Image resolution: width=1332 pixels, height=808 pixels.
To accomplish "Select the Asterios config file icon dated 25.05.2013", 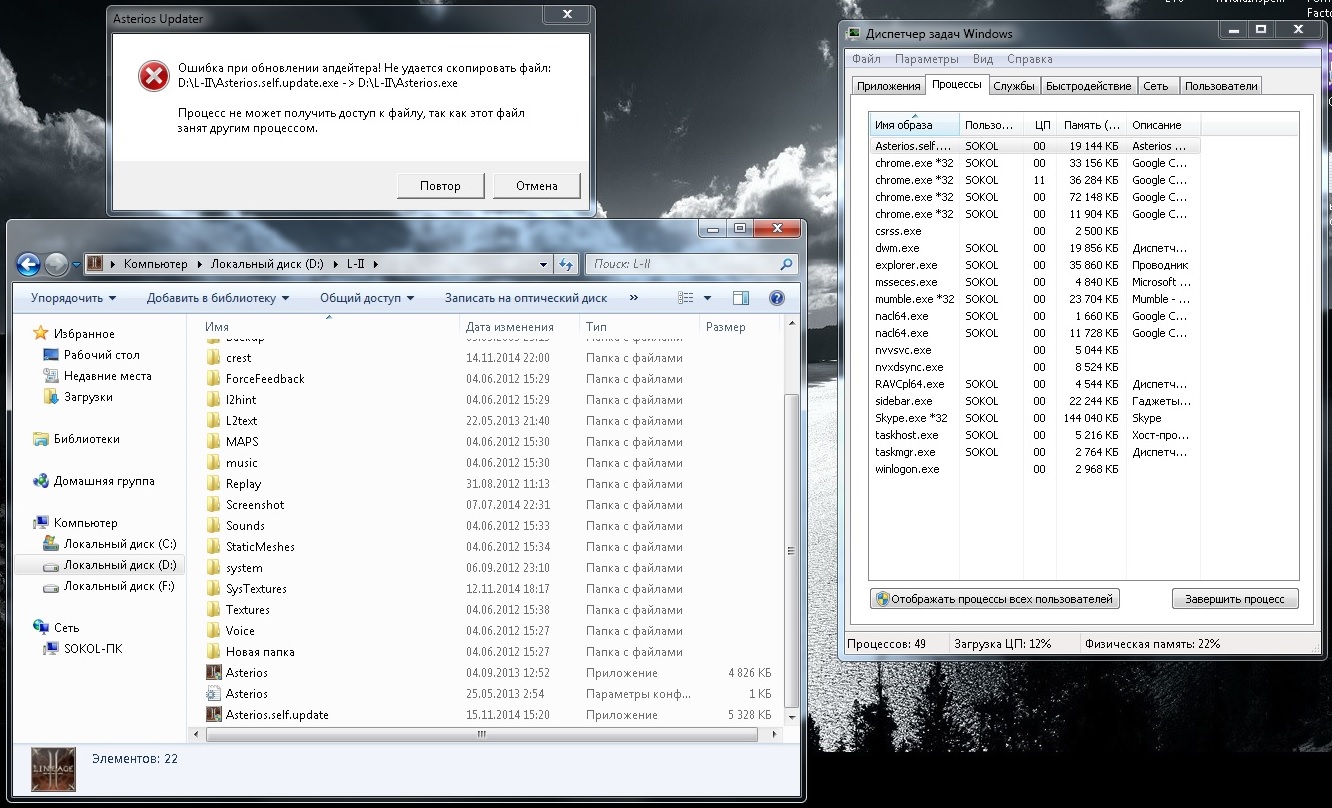I will click(213, 693).
